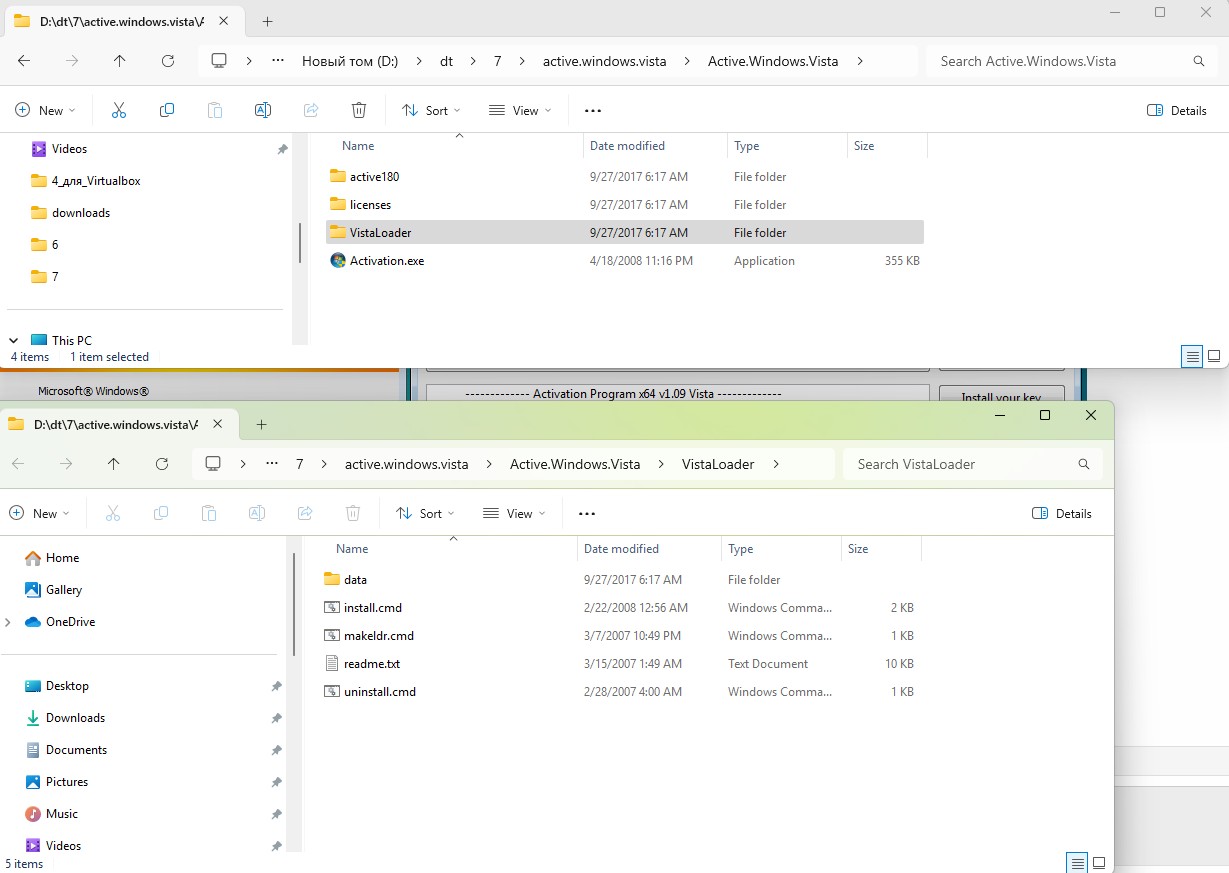Open downloads folder in top window sidebar
This screenshot has width=1229, height=873.
pos(70,213)
